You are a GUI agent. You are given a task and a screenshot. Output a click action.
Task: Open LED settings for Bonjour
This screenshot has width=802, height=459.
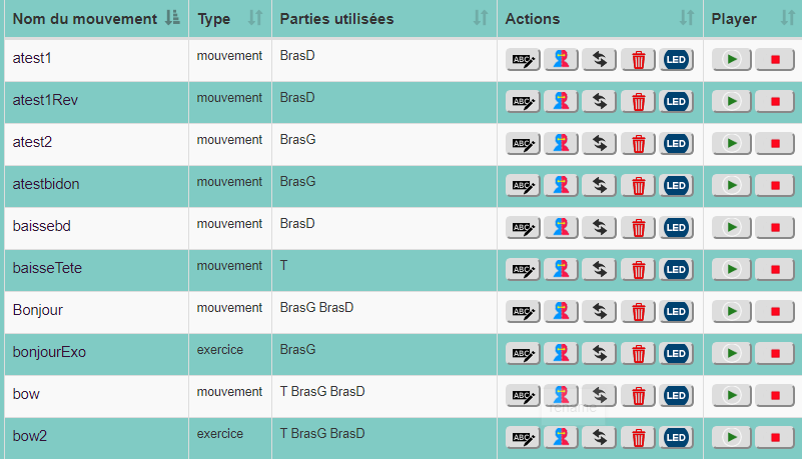tap(676, 312)
